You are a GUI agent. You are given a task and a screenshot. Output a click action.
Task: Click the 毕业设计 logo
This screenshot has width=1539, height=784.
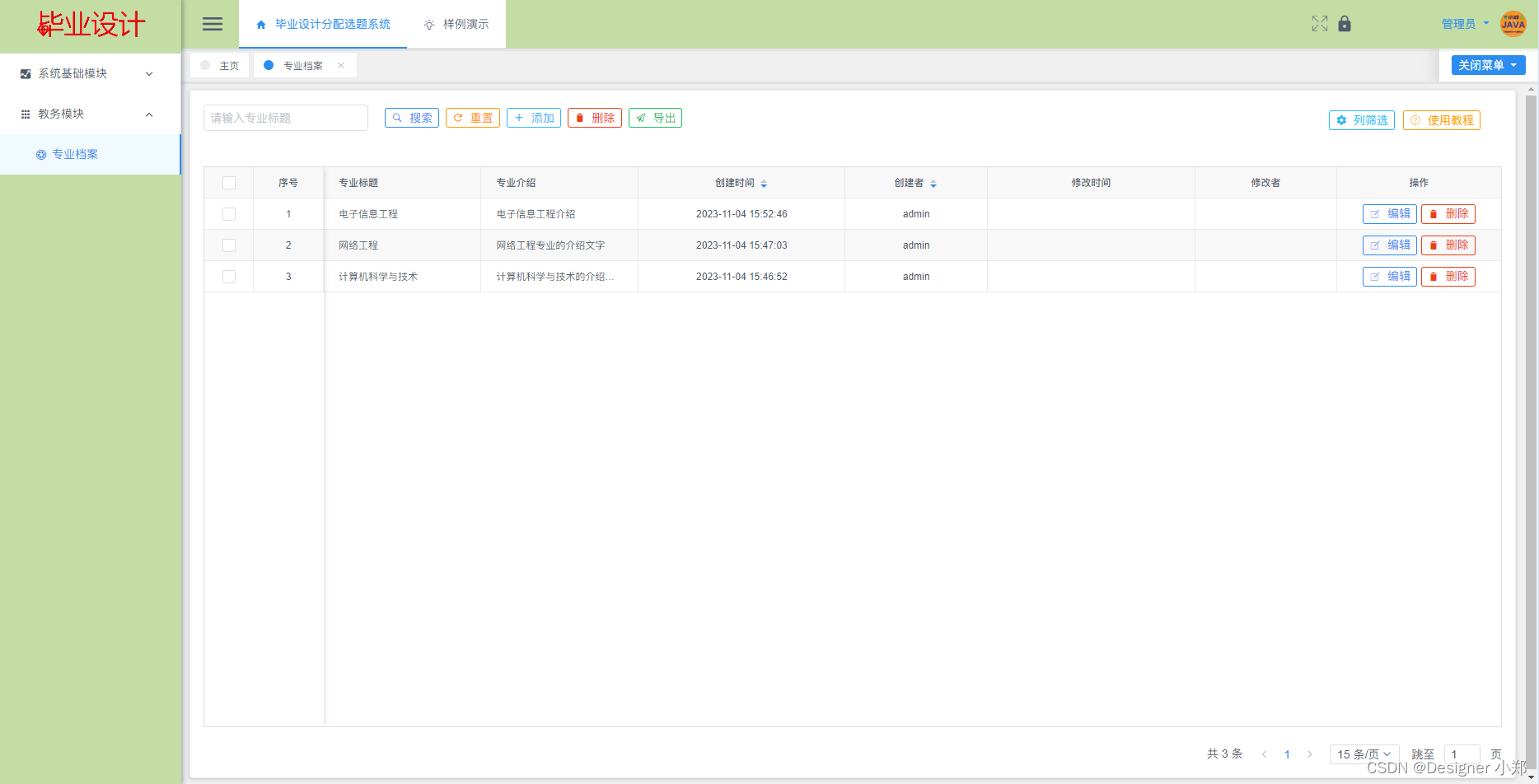pos(91,25)
